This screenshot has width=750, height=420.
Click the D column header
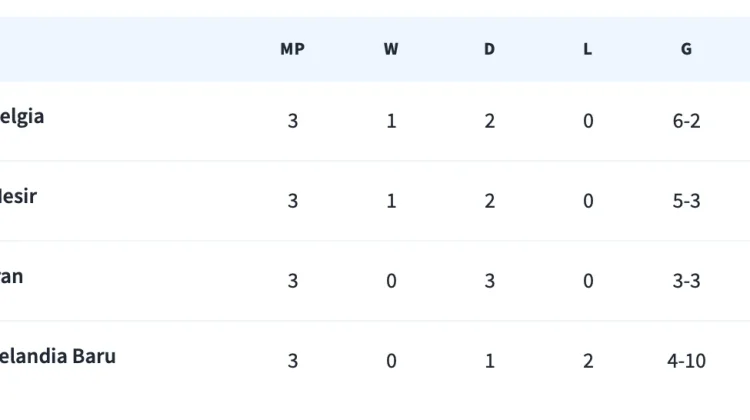489,49
